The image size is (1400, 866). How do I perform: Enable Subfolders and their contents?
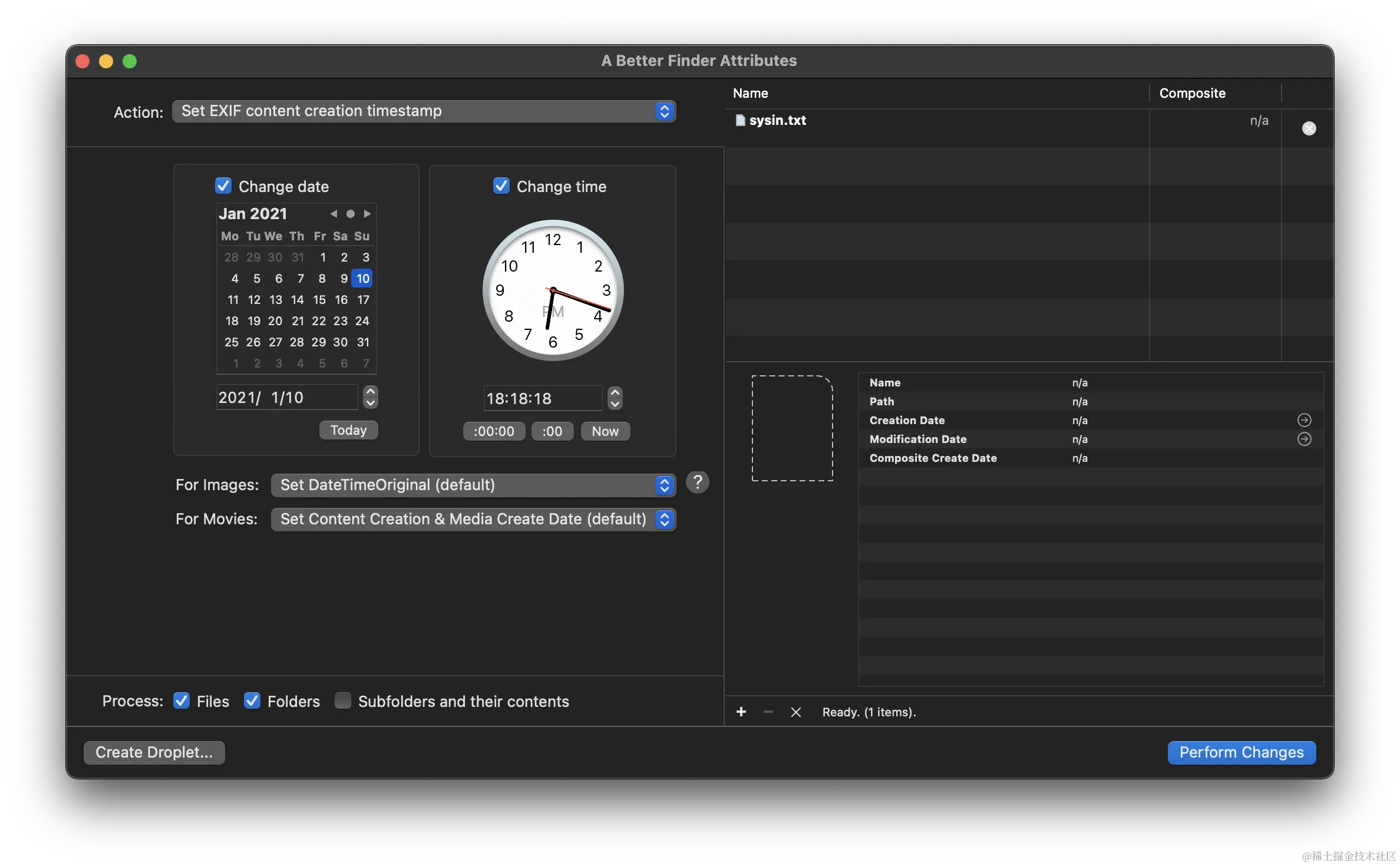(x=343, y=700)
